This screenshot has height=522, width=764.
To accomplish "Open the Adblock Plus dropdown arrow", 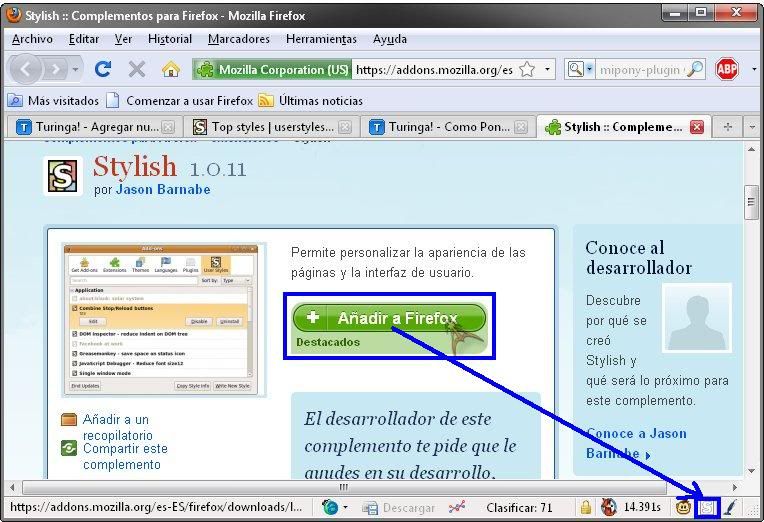I will point(754,69).
